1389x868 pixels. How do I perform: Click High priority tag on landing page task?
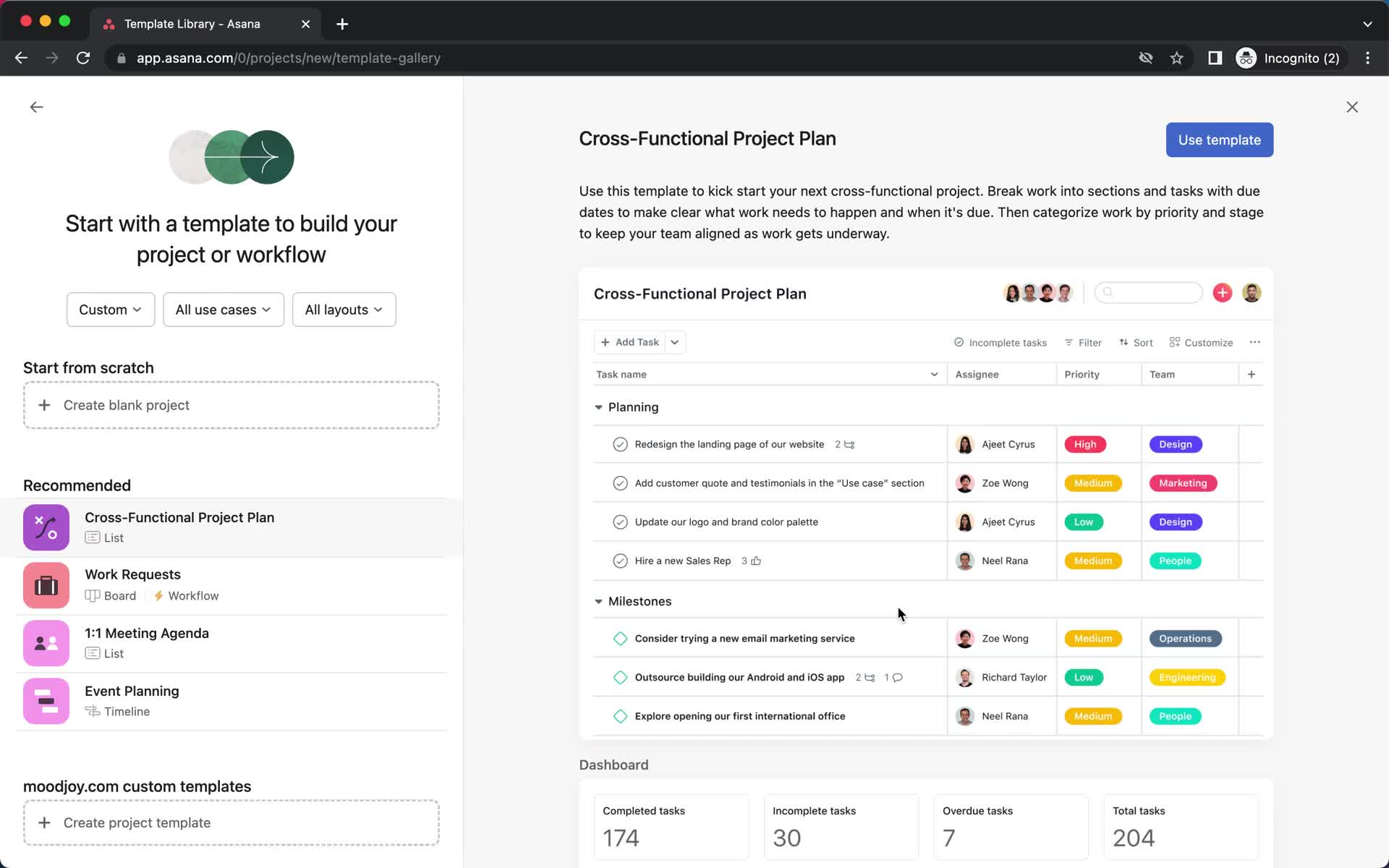tap(1085, 443)
